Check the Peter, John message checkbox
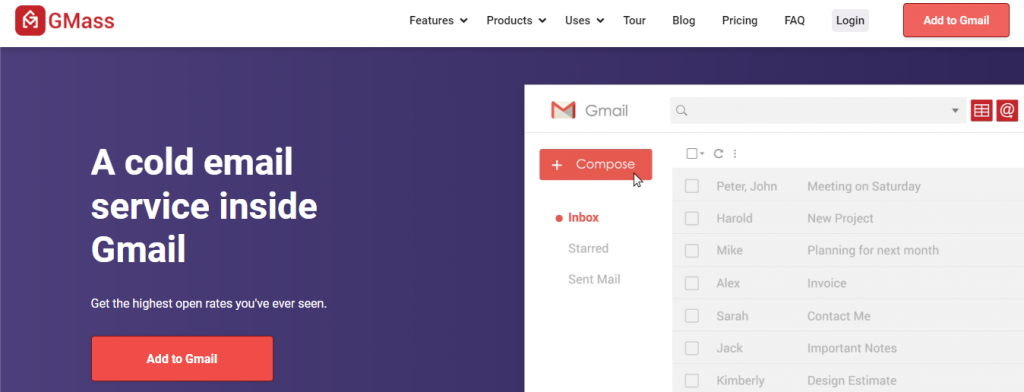 [x=692, y=186]
